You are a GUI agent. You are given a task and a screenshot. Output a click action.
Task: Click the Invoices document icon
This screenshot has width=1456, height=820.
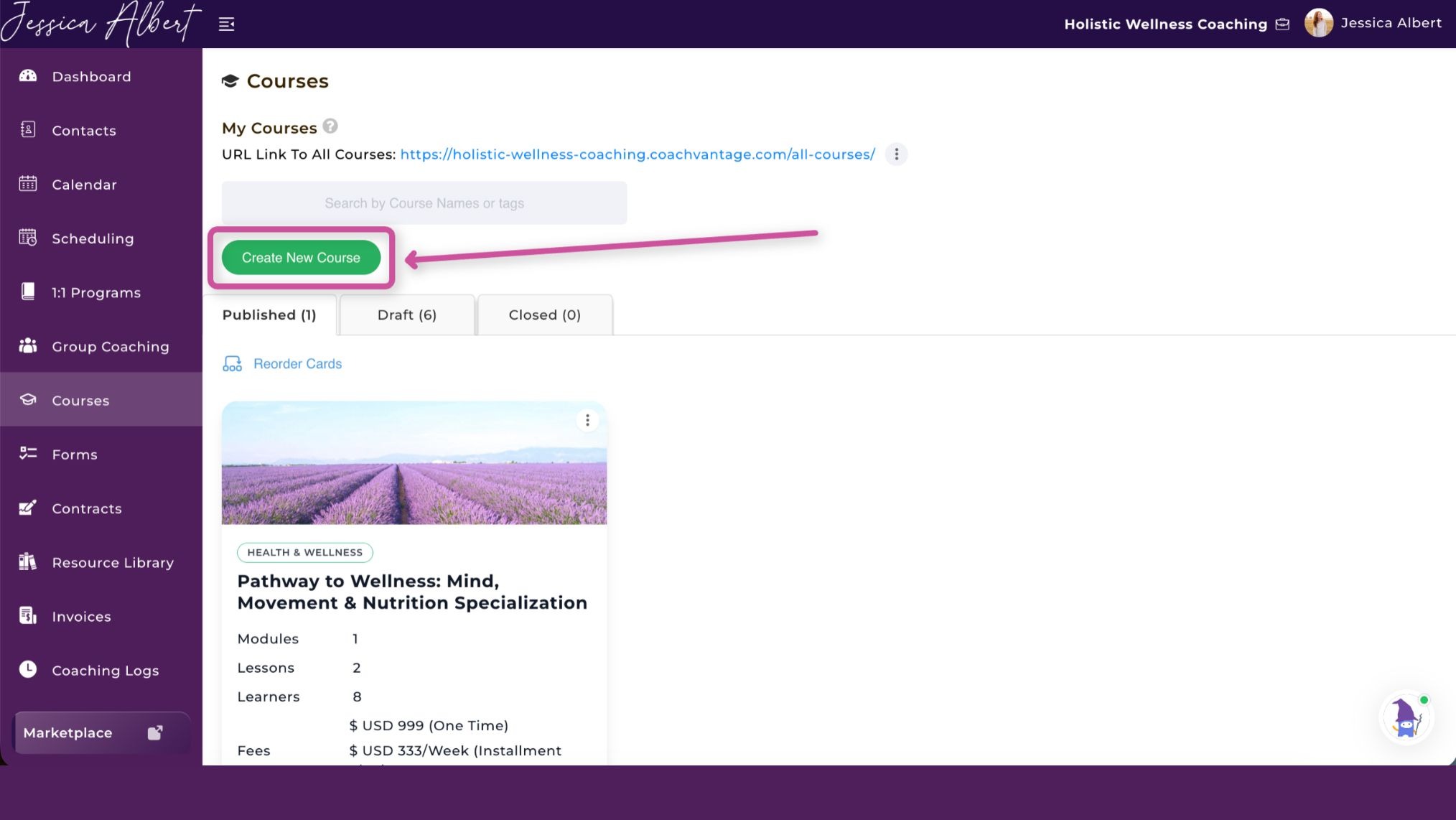(x=28, y=616)
